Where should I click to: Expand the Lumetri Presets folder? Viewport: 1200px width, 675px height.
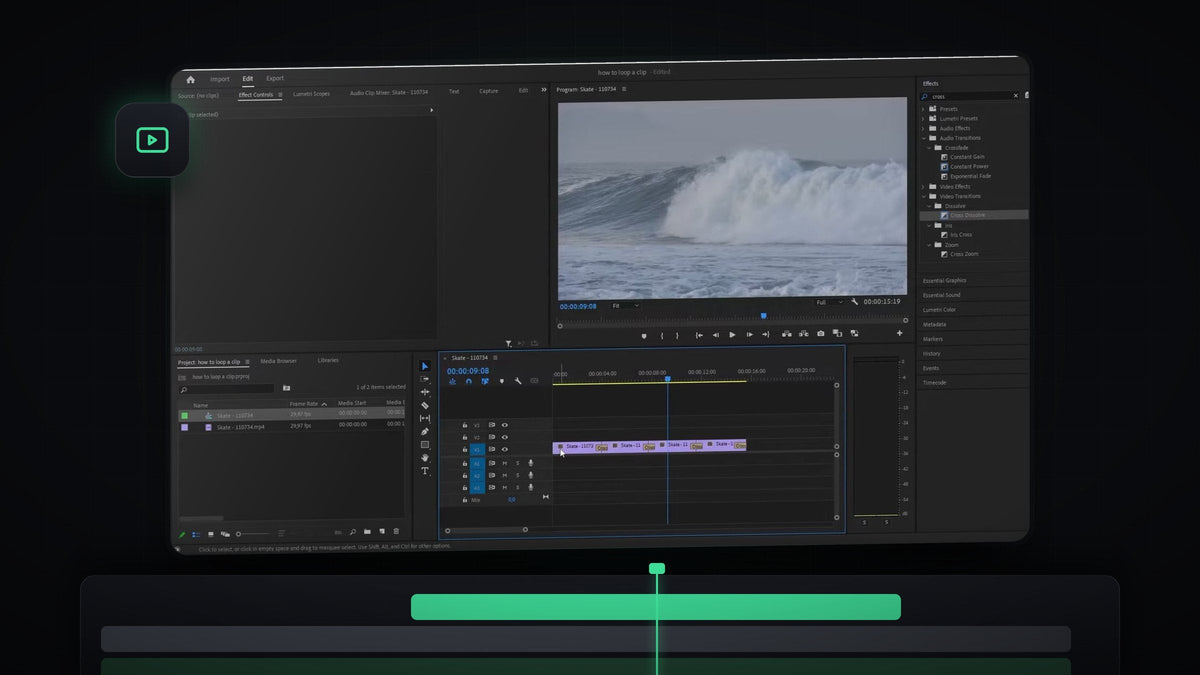tap(923, 118)
